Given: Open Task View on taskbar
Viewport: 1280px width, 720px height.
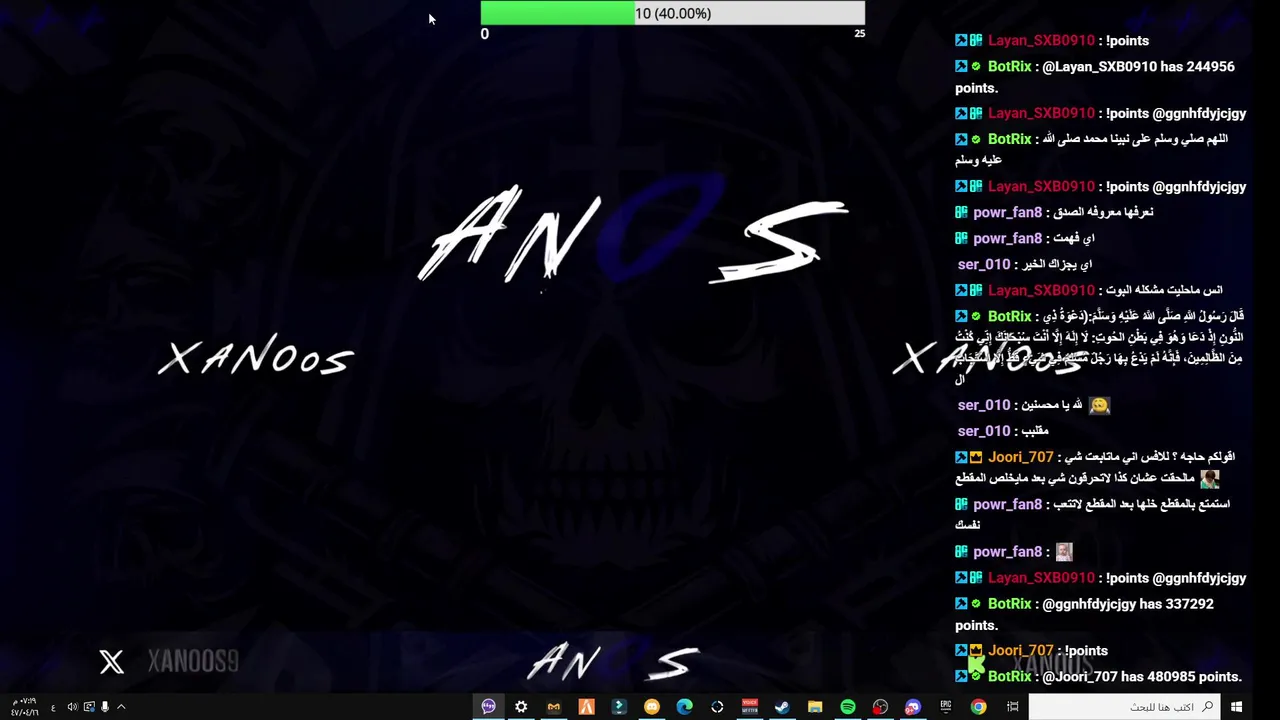Looking at the screenshot, I should tap(1012, 707).
